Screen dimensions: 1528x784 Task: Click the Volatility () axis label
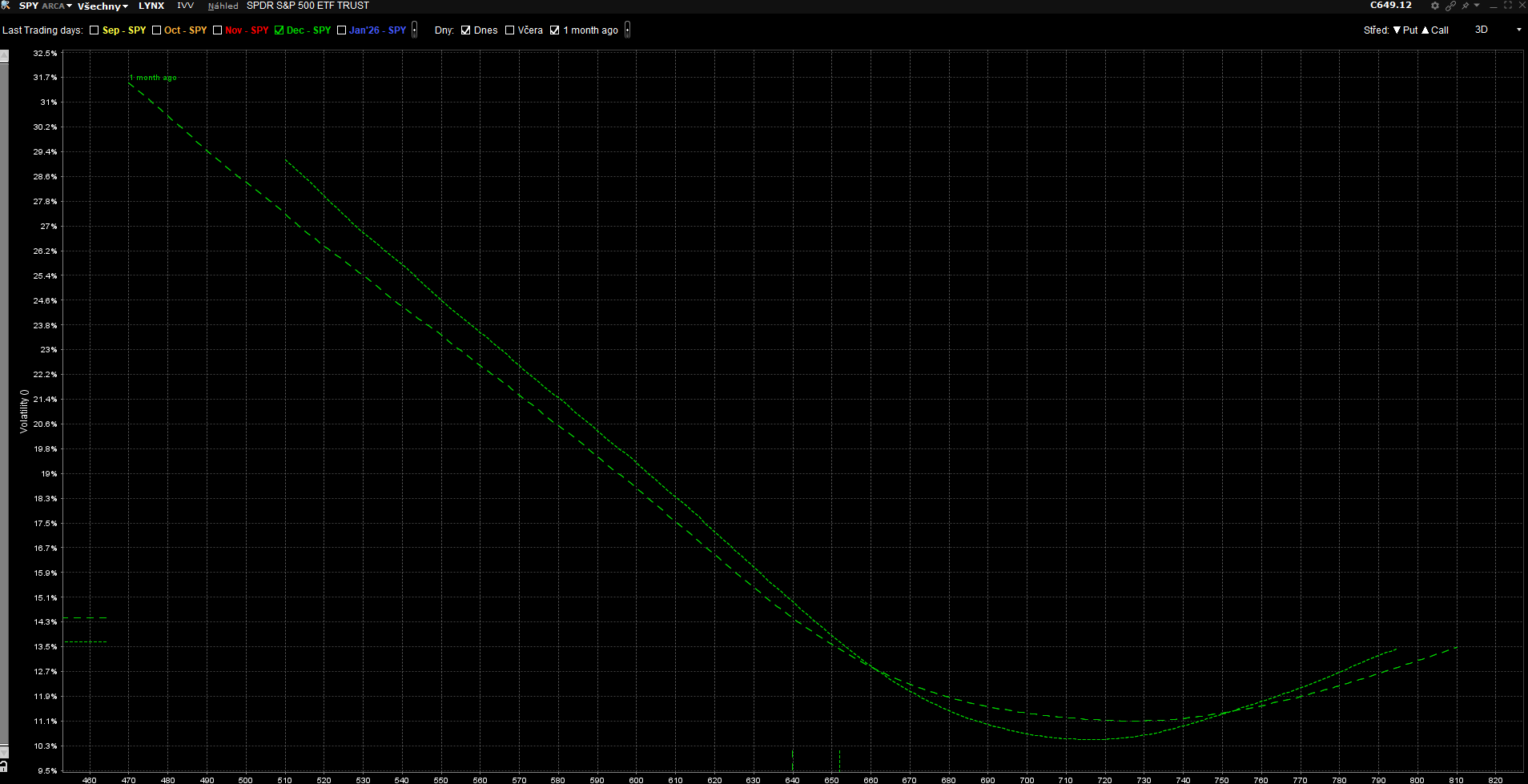coord(24,412)
